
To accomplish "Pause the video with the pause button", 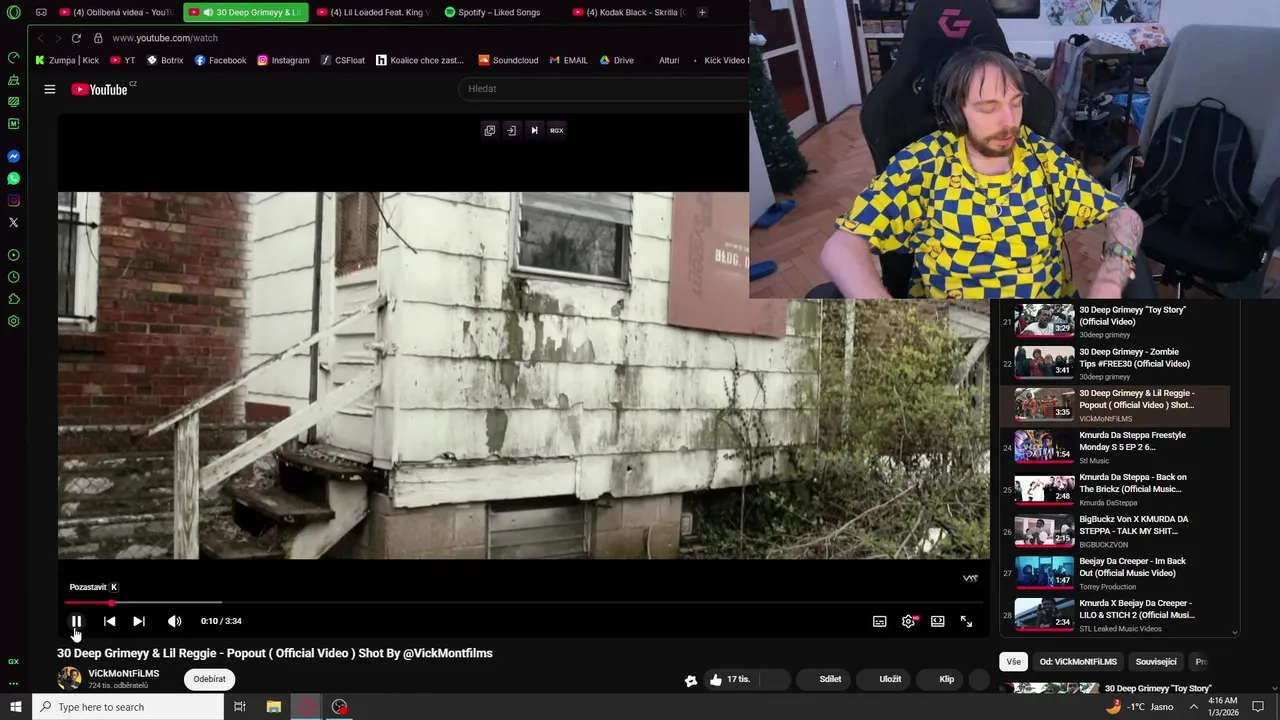I will (76, 621).
